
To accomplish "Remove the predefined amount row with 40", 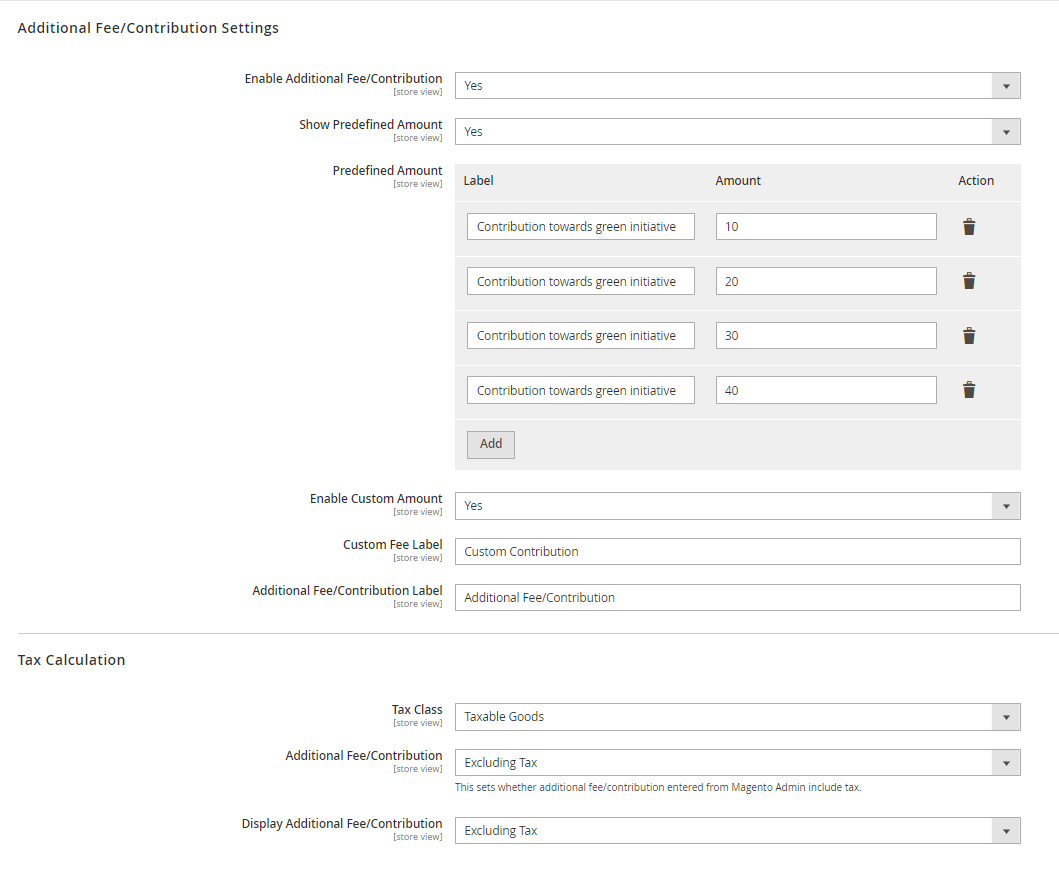I will [968, 390].
